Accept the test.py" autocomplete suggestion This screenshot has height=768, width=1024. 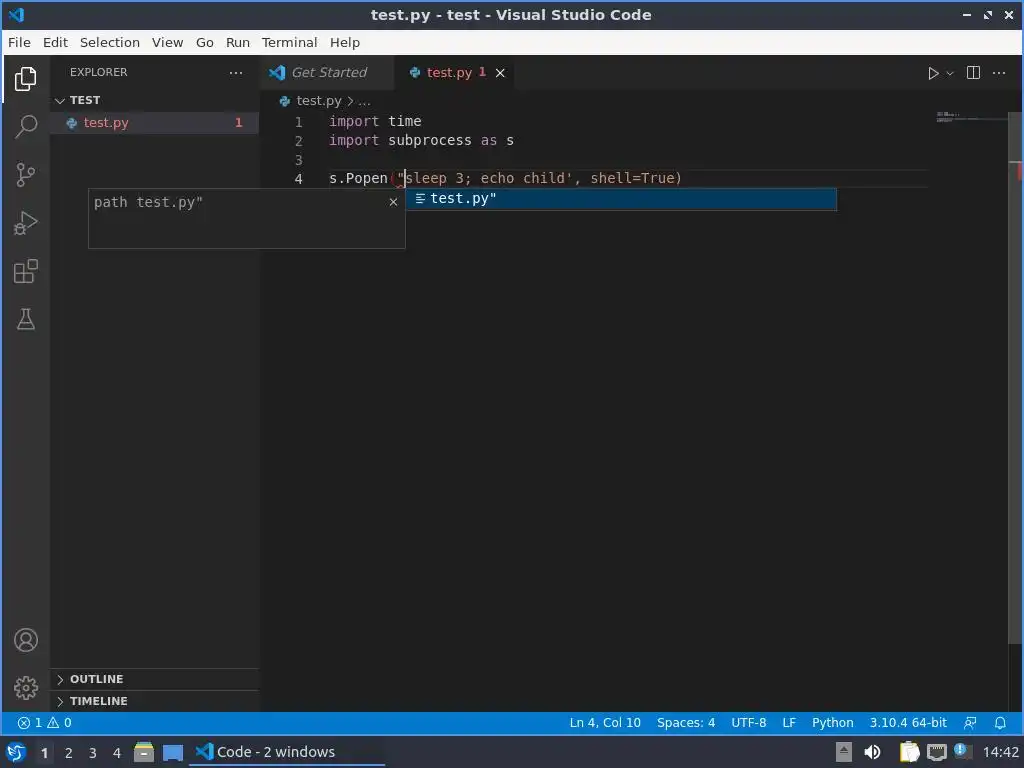click(620, 199)
